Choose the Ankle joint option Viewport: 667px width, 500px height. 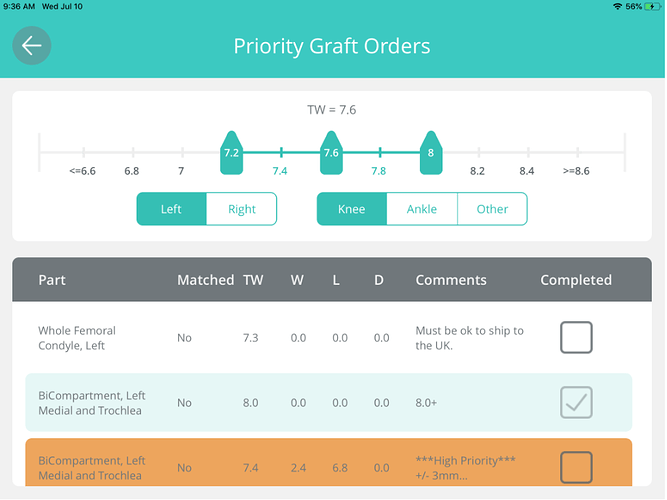coord(422,209)
